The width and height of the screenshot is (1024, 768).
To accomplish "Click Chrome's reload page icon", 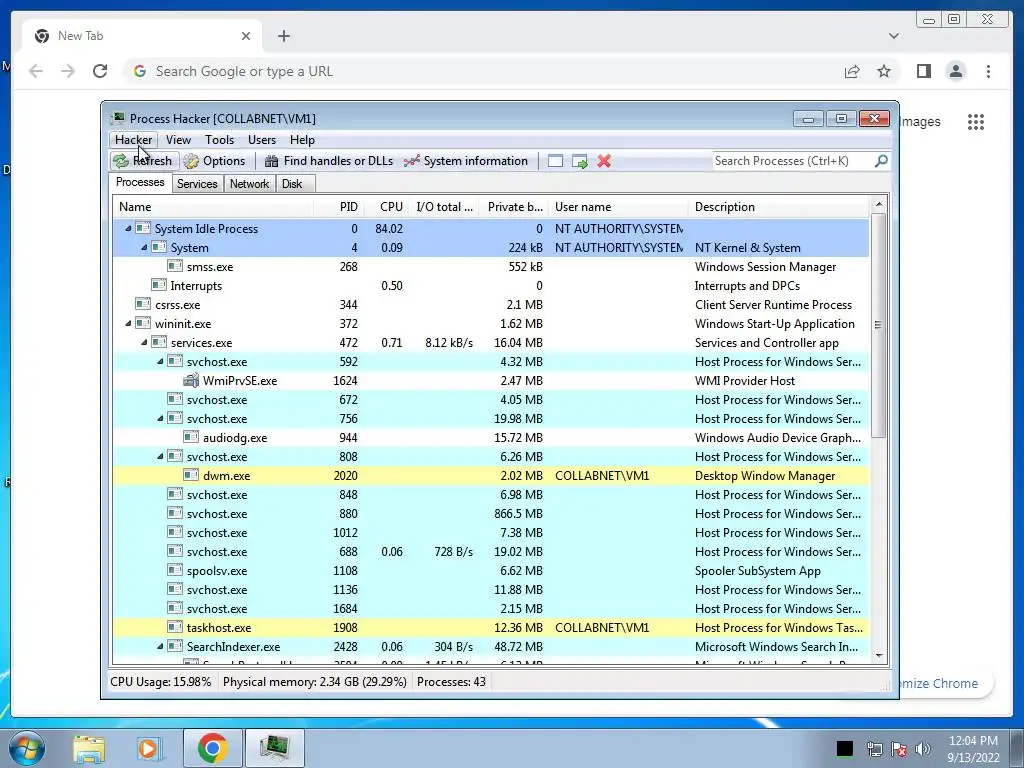I will click(x=100, y=71).
